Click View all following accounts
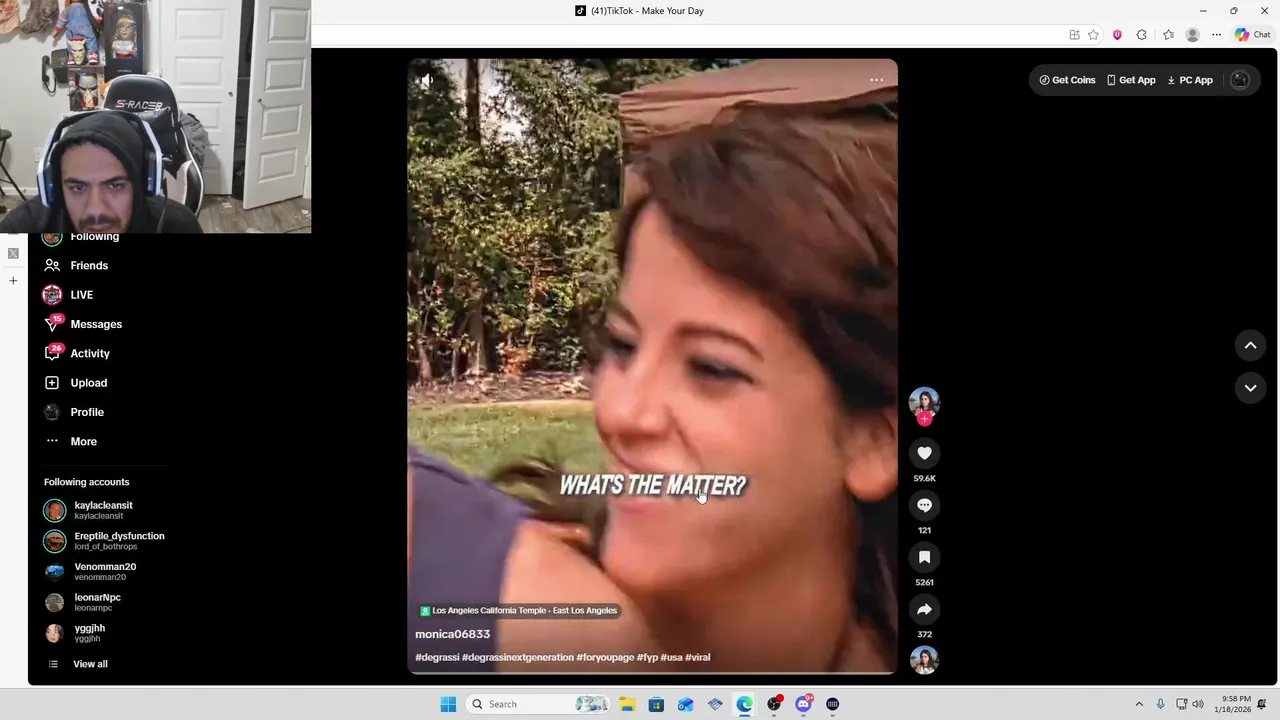 [x=78, y=664]
